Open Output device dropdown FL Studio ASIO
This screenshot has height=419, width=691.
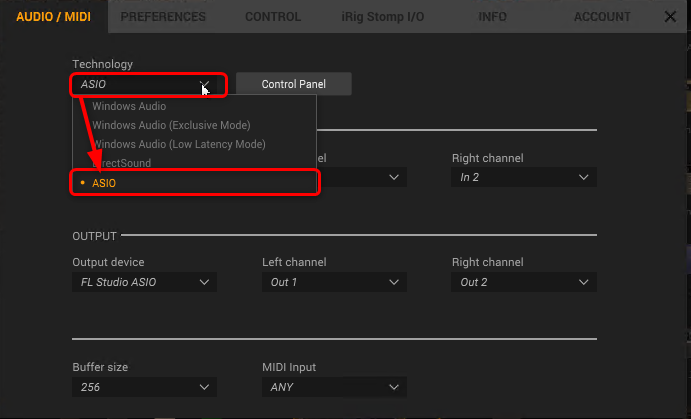[145, 282]
